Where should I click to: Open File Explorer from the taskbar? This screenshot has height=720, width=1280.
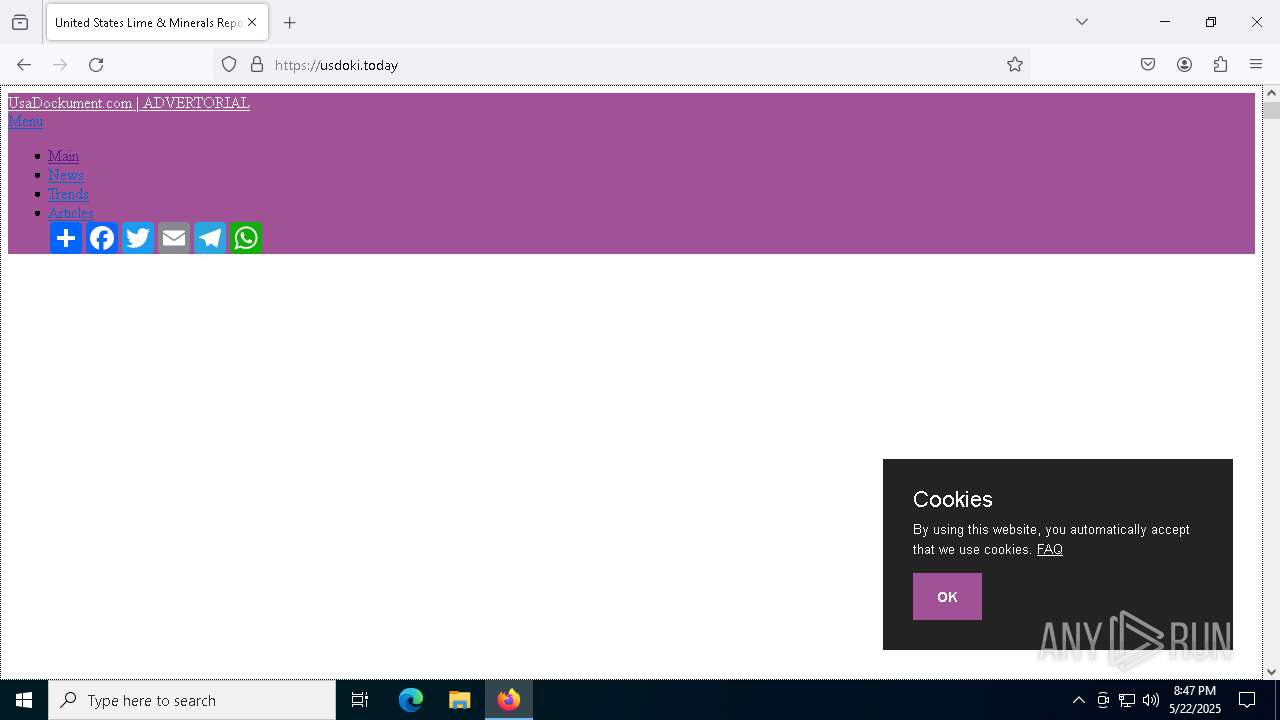click(459, 700)
